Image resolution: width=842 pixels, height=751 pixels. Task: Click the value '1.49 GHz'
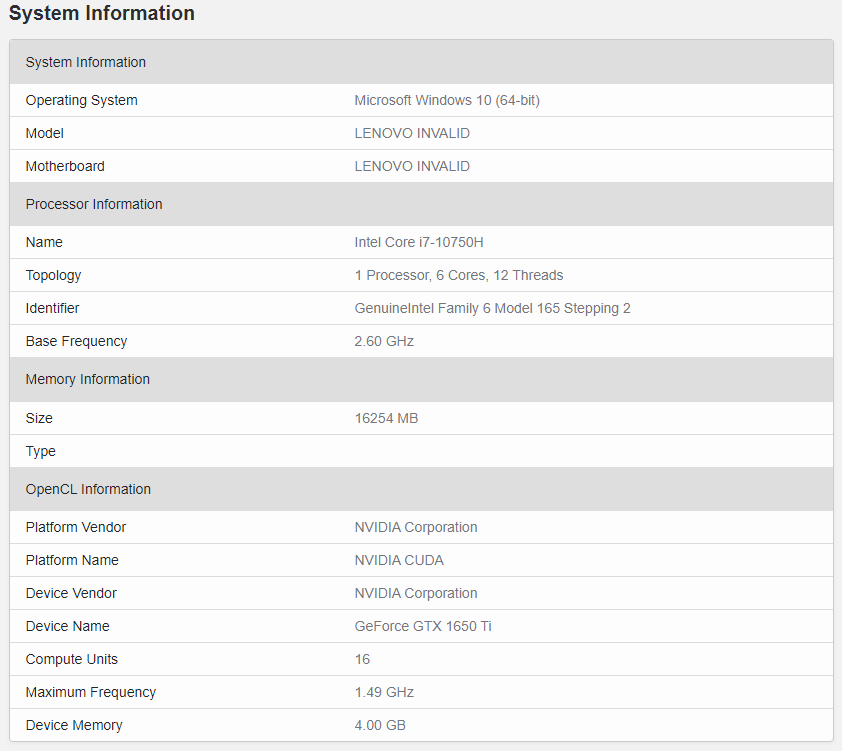[x=384, y=692]
